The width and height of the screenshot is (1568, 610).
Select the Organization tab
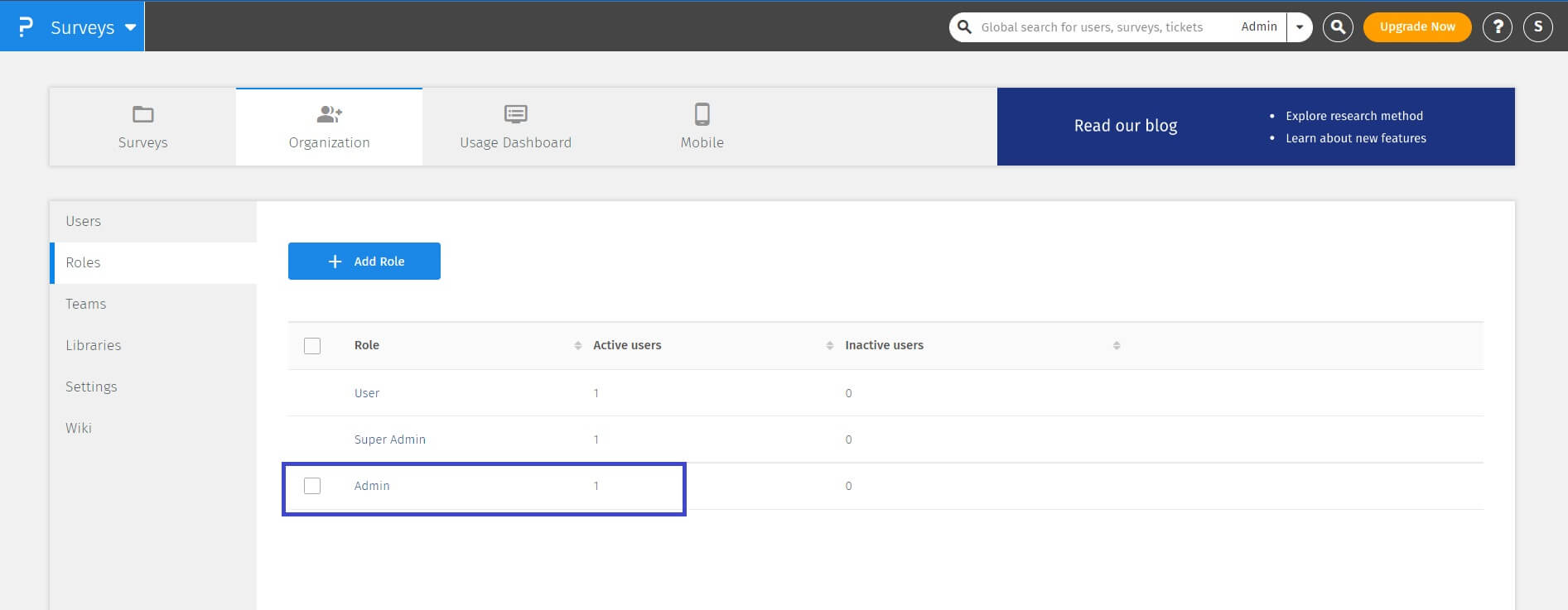pos(329,127)
